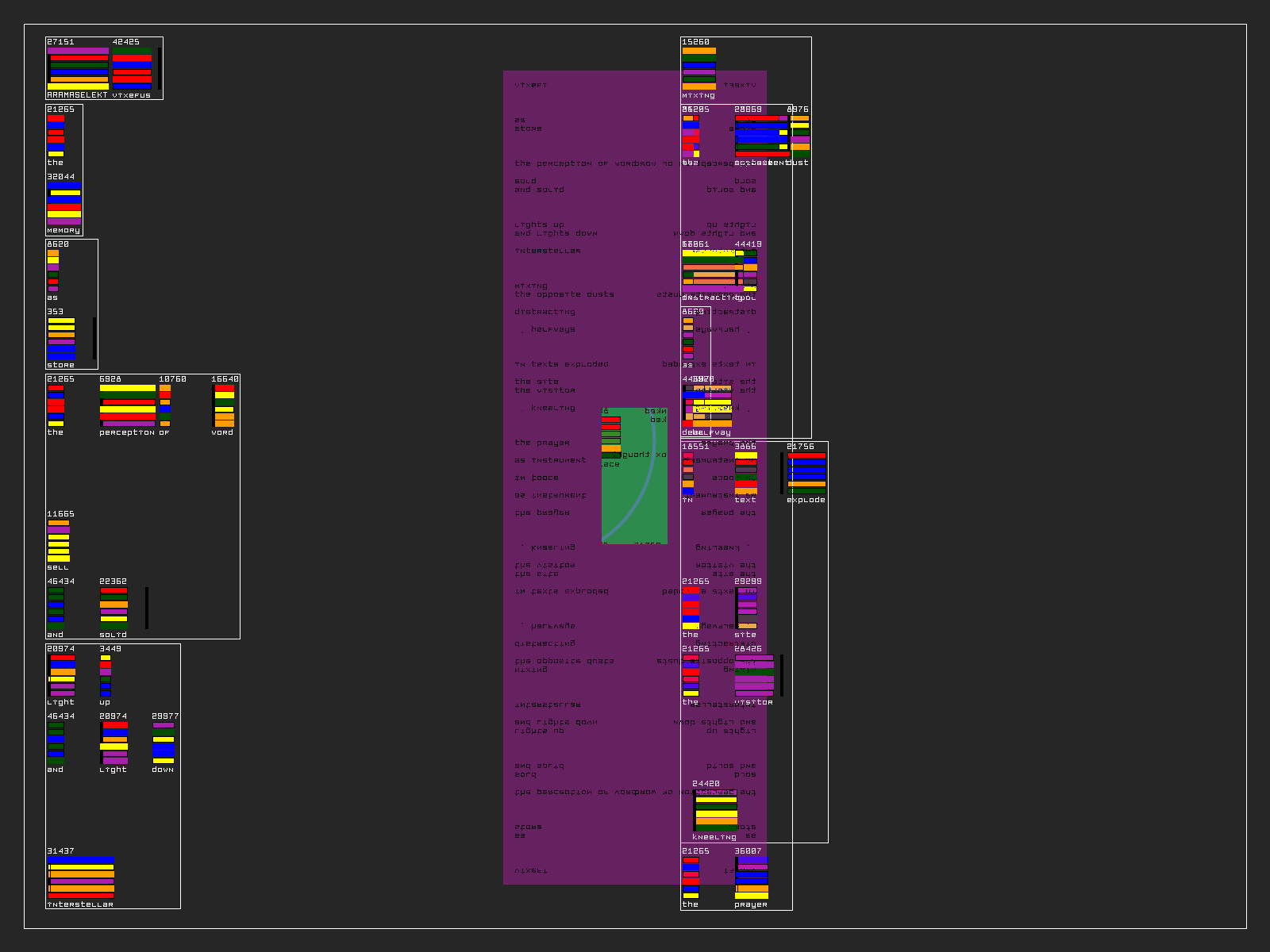Select the blue bar in down block
Image resolution: width=1270 pixels, height=952 pixels.
(x=163, y=750)
